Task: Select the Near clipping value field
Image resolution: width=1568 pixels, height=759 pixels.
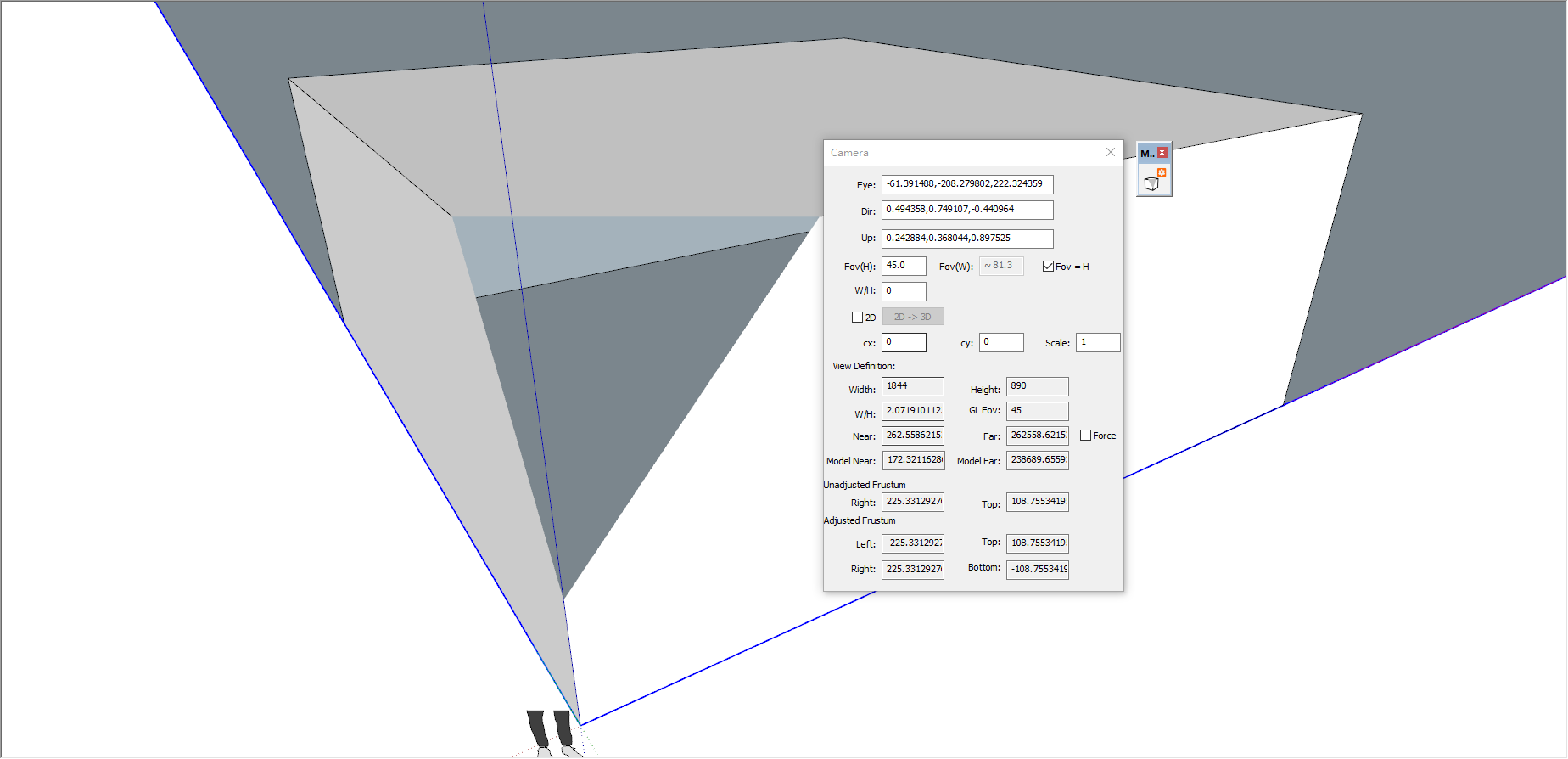Action: click(912, 436)
